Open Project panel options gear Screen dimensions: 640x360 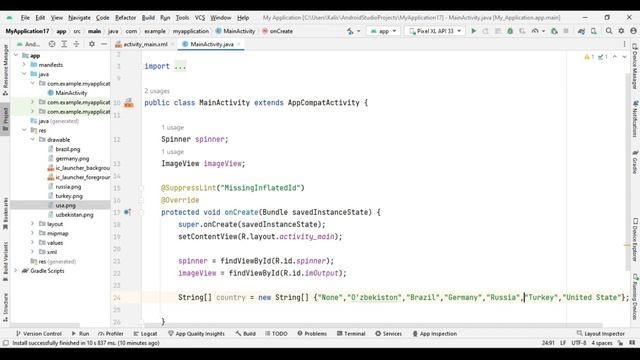92,44
